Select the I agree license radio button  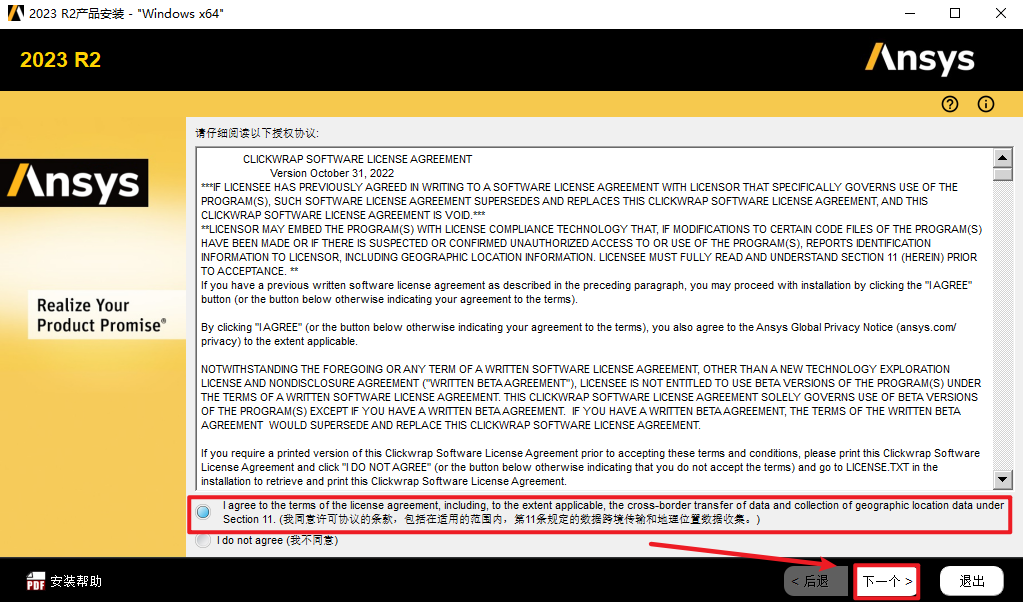pos(204,513)
